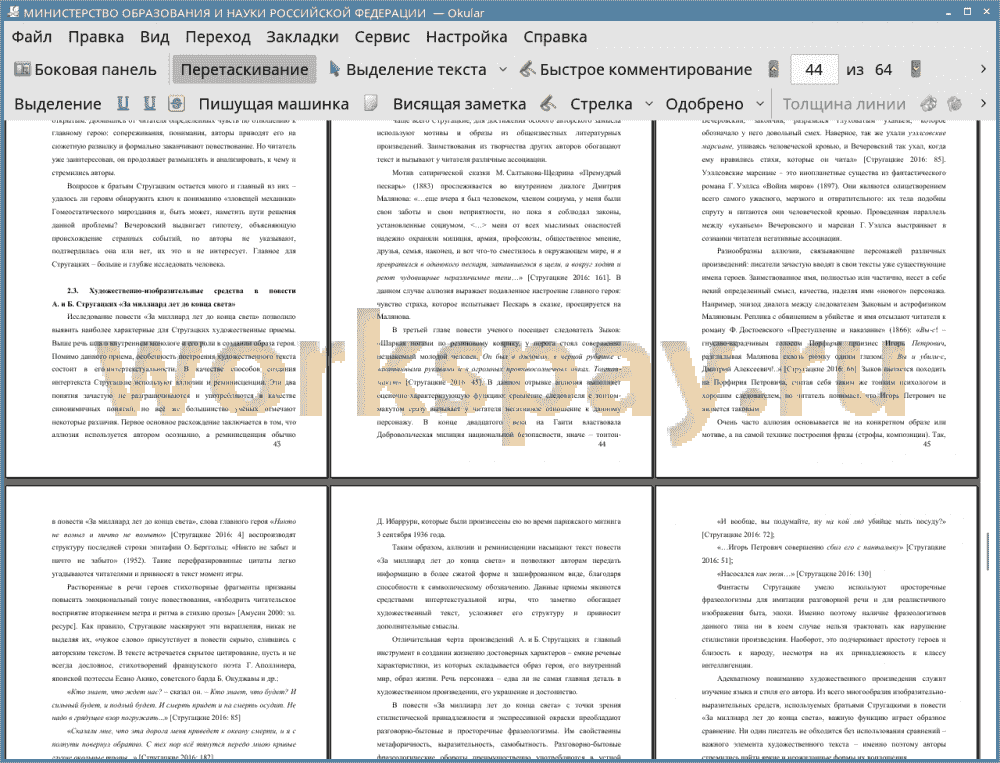Select the inline note icon
This screenshot has width=1000, height=763.
[371, 103]
